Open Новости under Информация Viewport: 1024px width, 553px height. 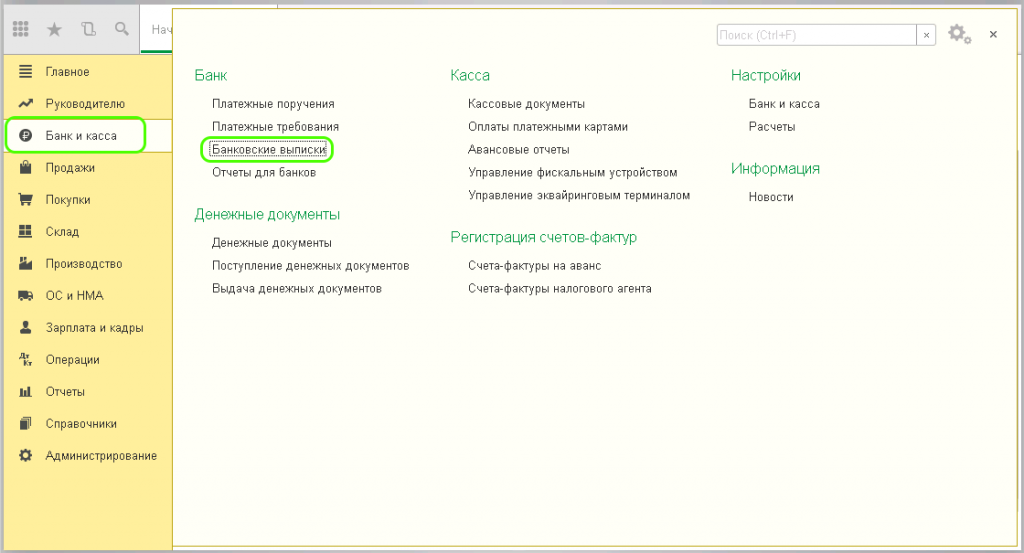770,197
